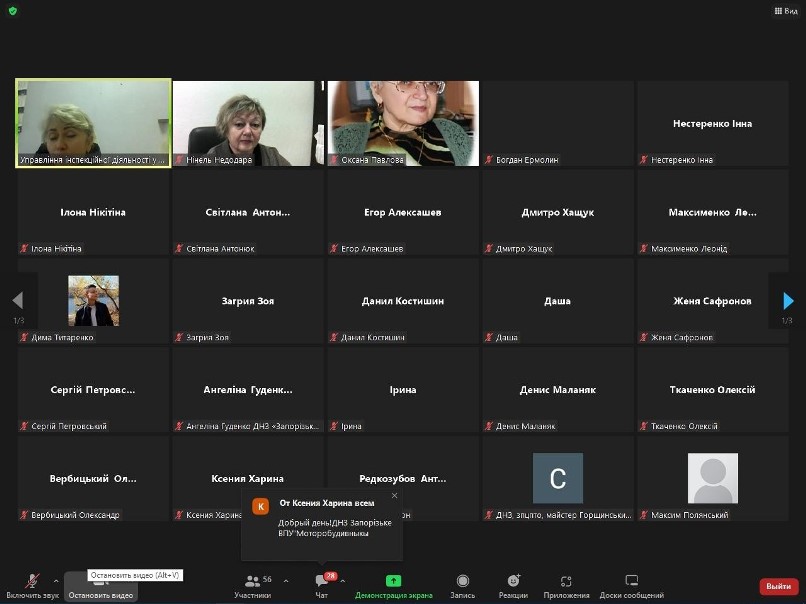Click Загрия Зоя participant tile
The width and height of the screenshot is (806, 604).
click(x=248, y=301)
